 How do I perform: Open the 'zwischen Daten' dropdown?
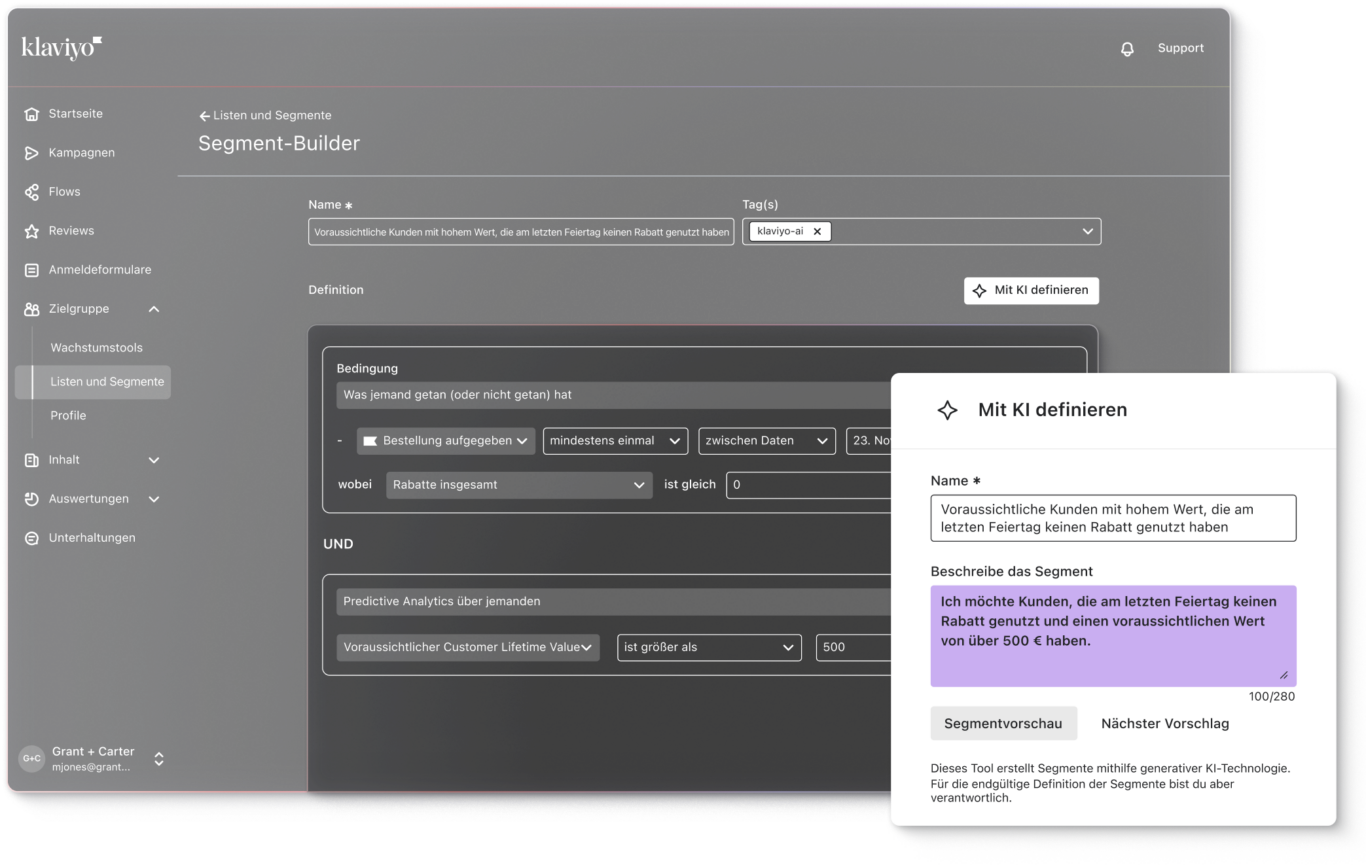pos(766,440)
